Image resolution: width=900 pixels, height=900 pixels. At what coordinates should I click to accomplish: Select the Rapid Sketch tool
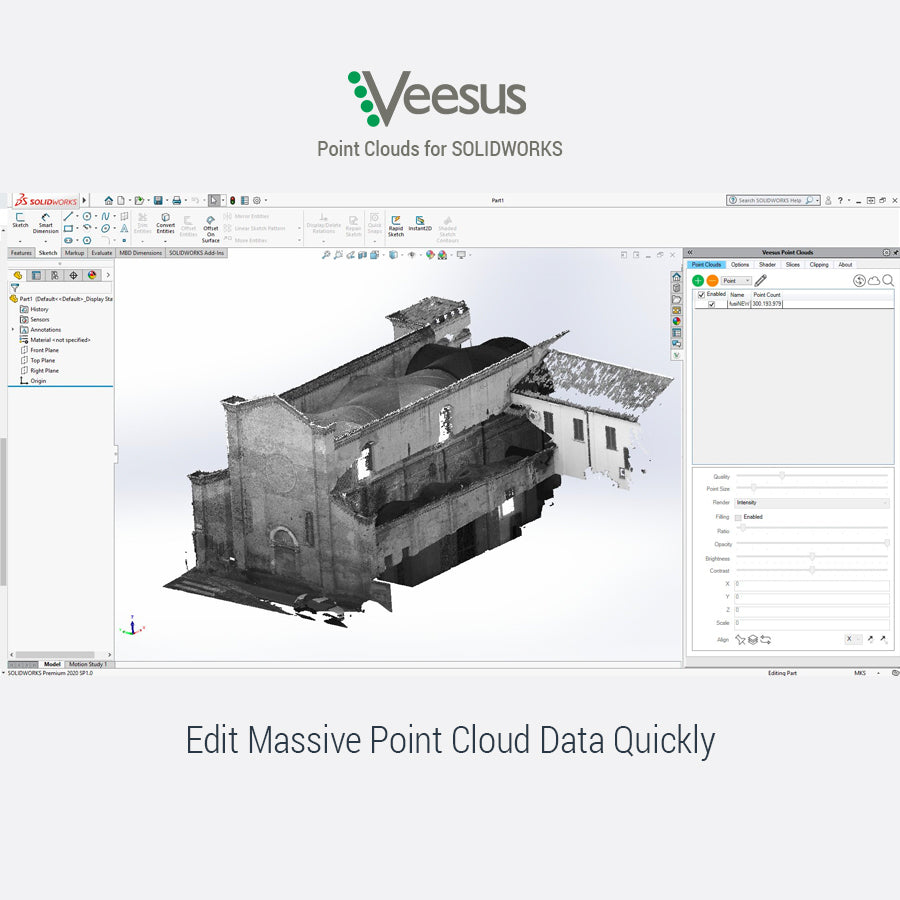pos(395,225)
